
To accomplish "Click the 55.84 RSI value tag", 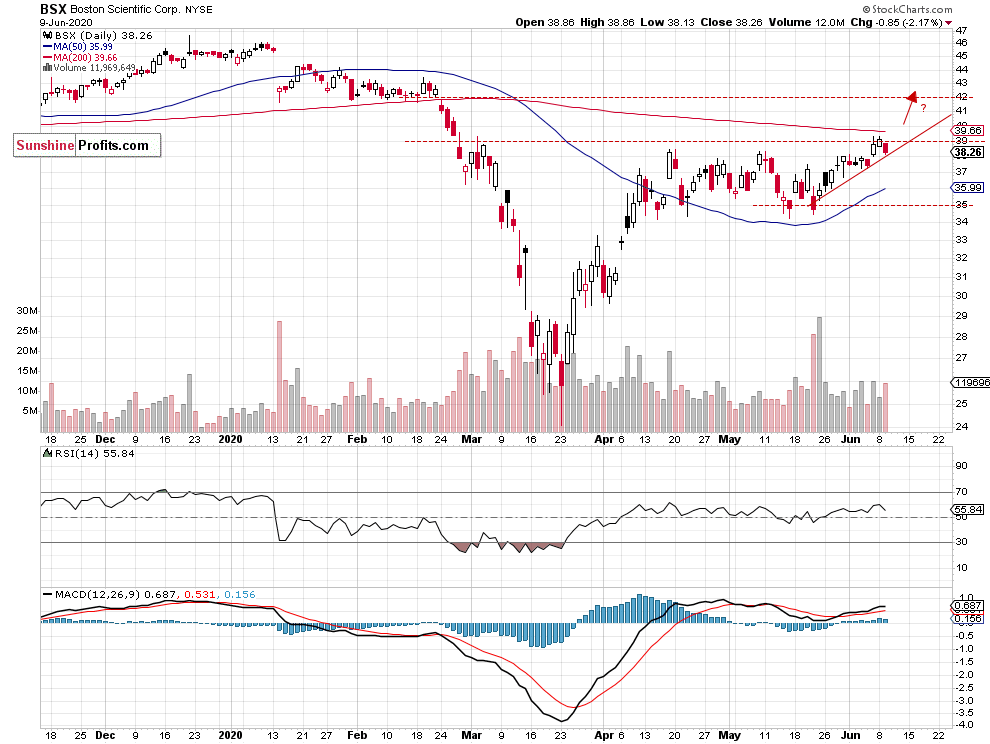I will [x=967, y=509].
